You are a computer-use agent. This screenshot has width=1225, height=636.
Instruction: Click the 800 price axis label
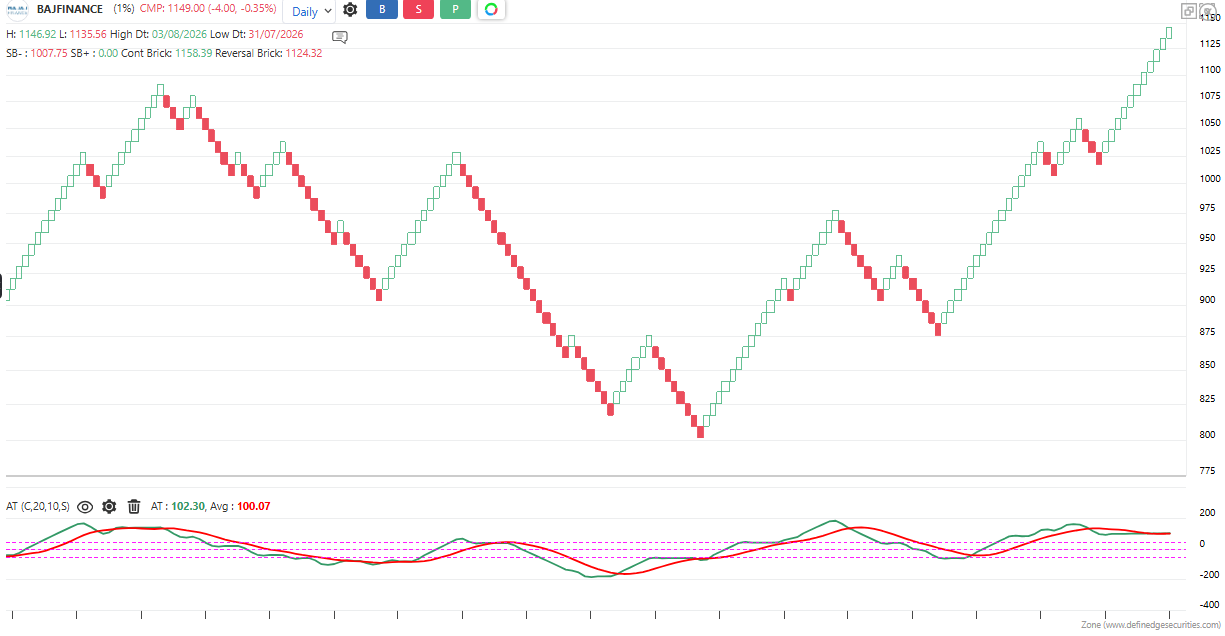[1208, 435]
